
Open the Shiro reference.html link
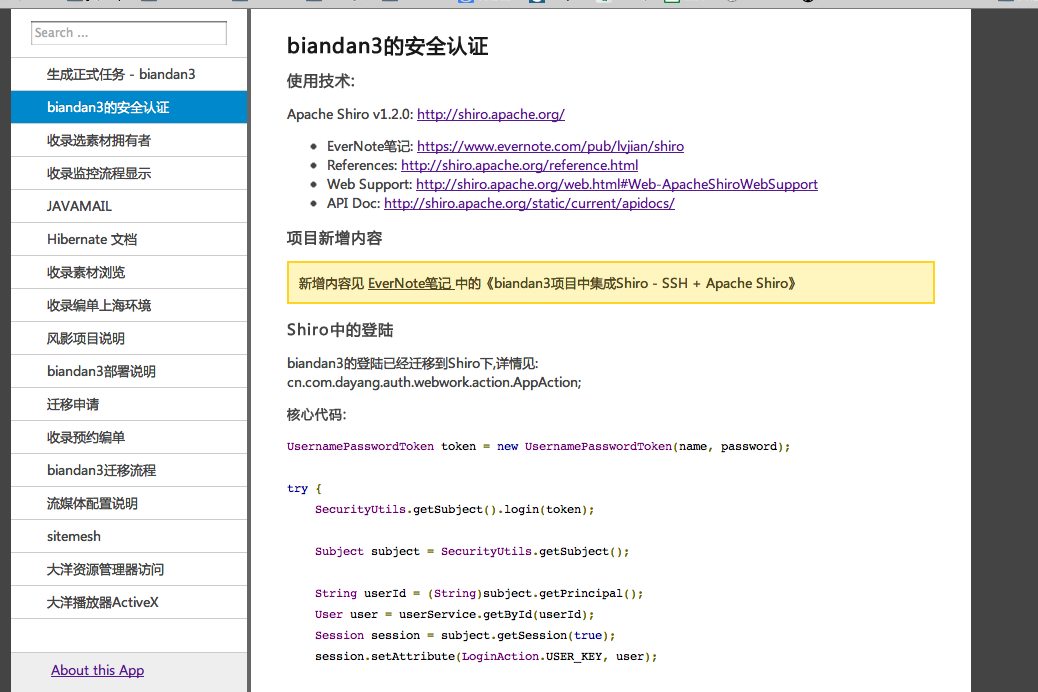pos(519,165)
